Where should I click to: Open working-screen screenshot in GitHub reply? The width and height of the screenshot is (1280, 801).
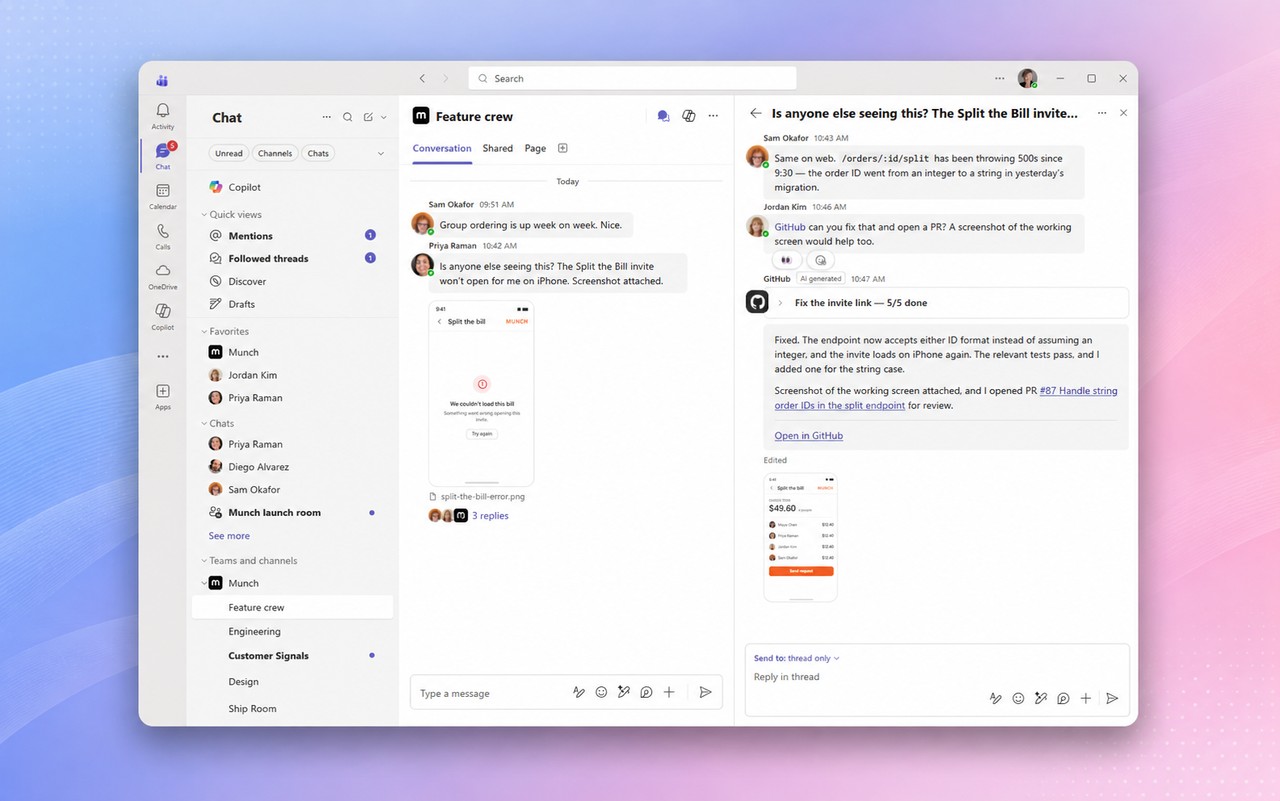click(x=800, y=538)
